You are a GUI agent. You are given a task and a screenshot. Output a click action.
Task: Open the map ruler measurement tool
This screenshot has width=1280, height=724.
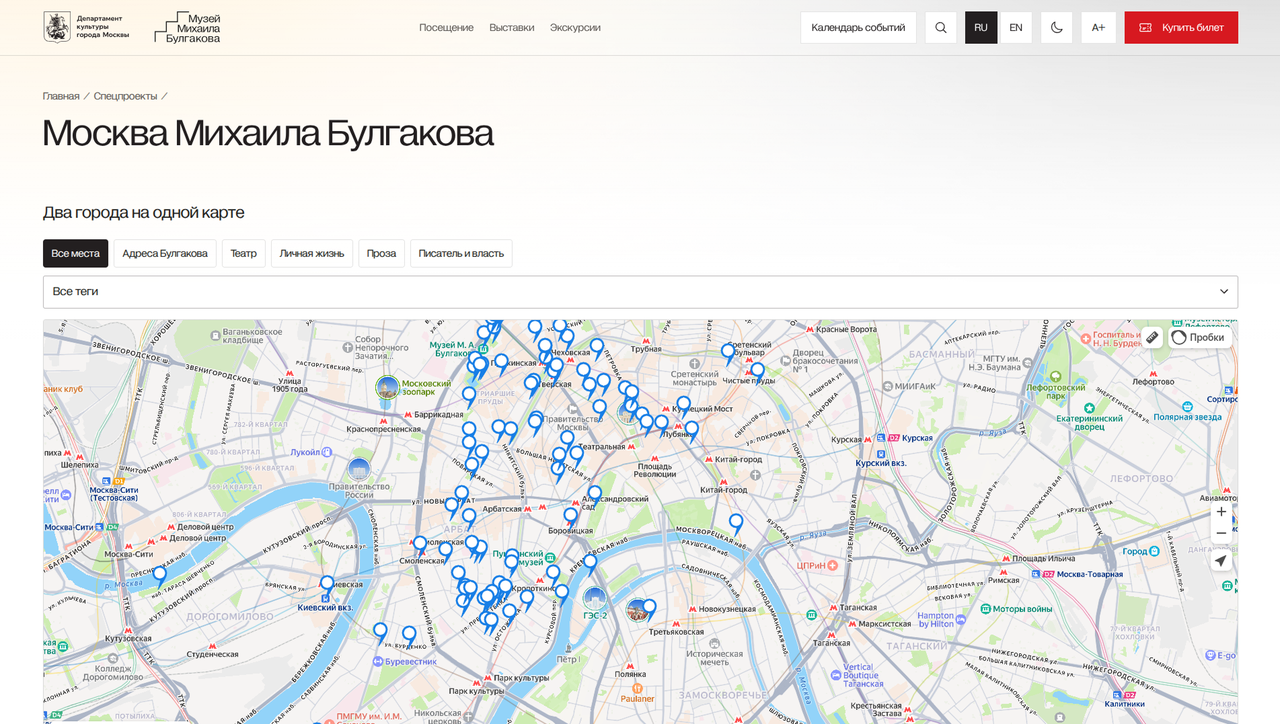point(1151,337)
